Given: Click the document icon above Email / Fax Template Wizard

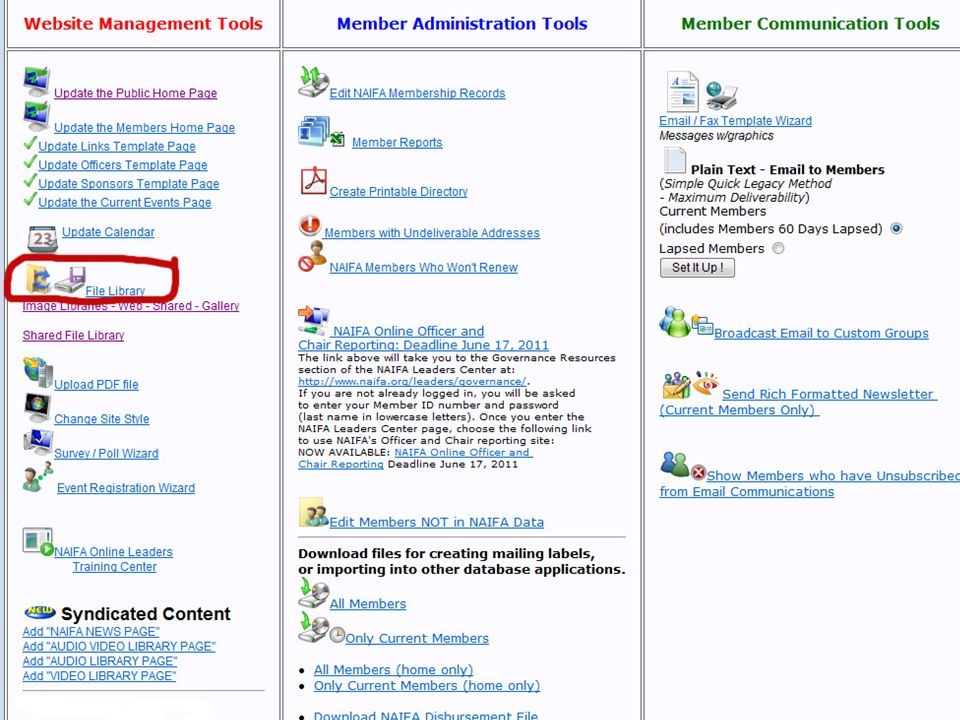Looking at the screenshot, I should 683,91.
